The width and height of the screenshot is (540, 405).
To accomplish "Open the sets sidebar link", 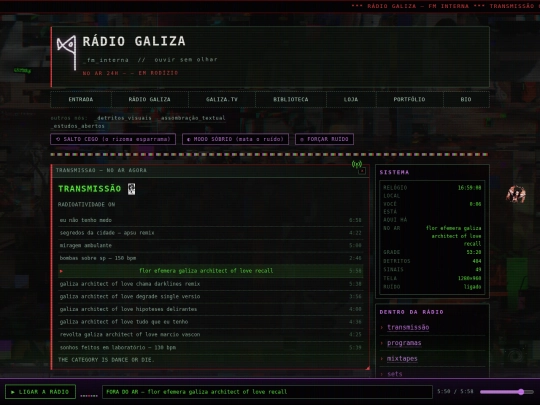I will 395,374.
